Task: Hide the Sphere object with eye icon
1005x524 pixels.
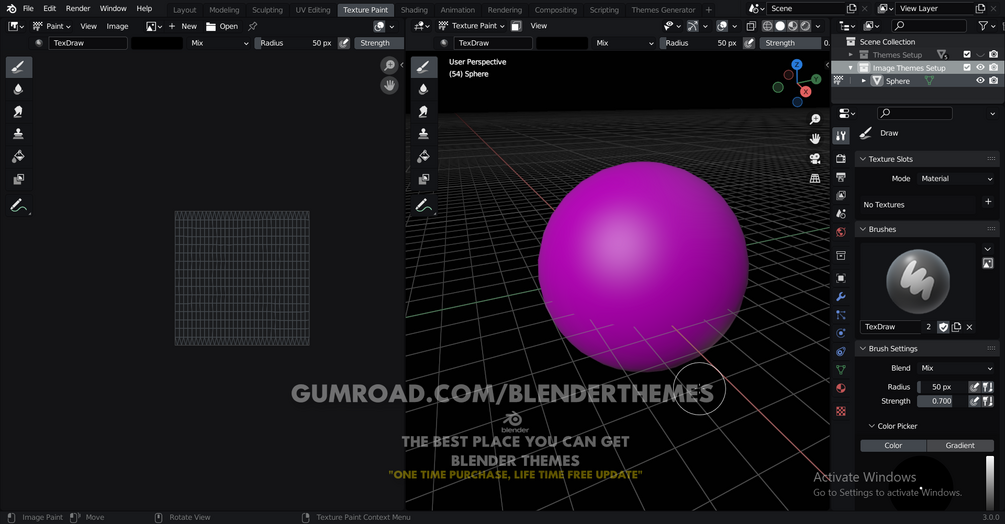Action: point(980,81)
